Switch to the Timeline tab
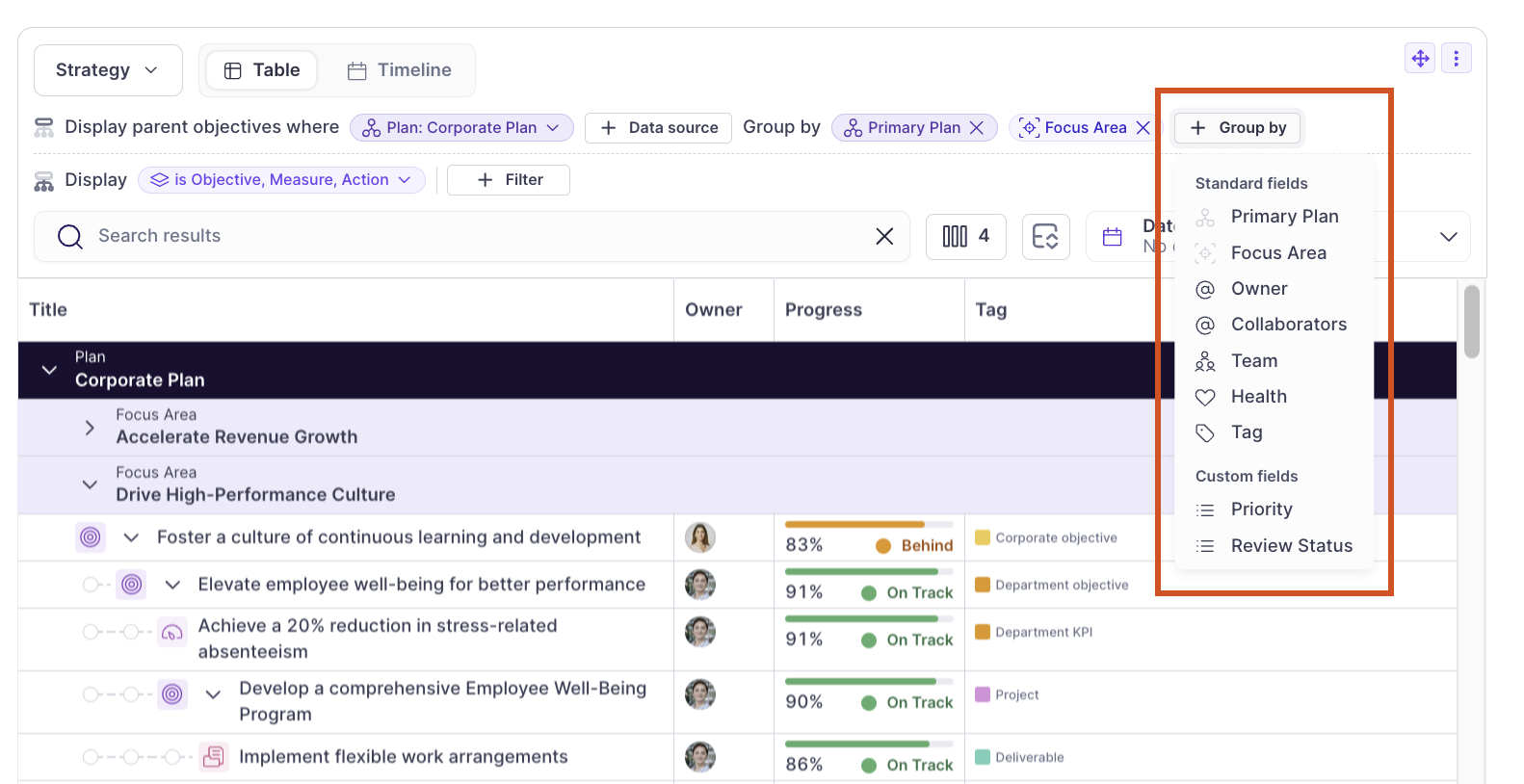The height and width of the screenshot is (784, 1524). pyautogui.click(x=400, y=70)
